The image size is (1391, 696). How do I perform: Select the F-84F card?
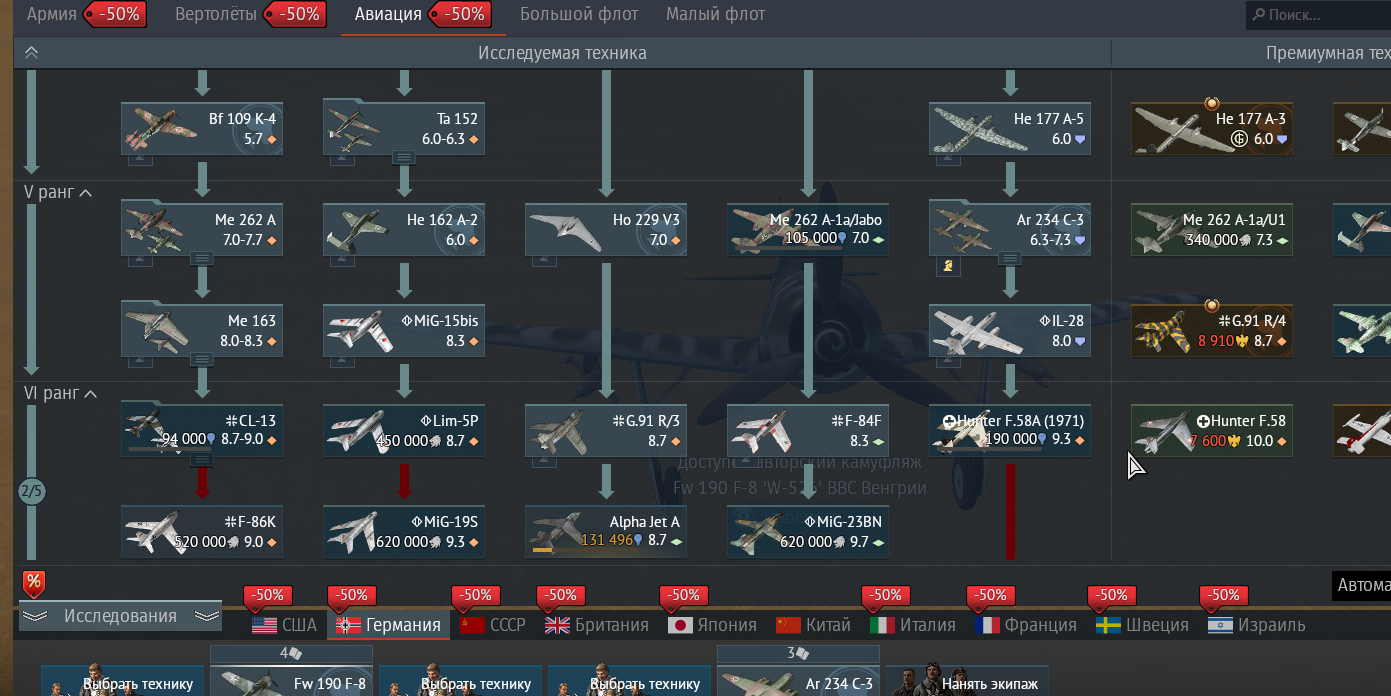[808, 429]
